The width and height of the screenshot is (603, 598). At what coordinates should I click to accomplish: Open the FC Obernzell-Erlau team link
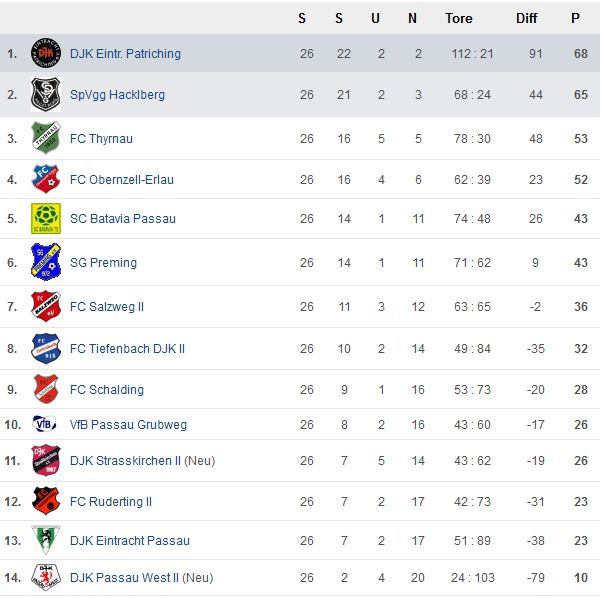122,180
